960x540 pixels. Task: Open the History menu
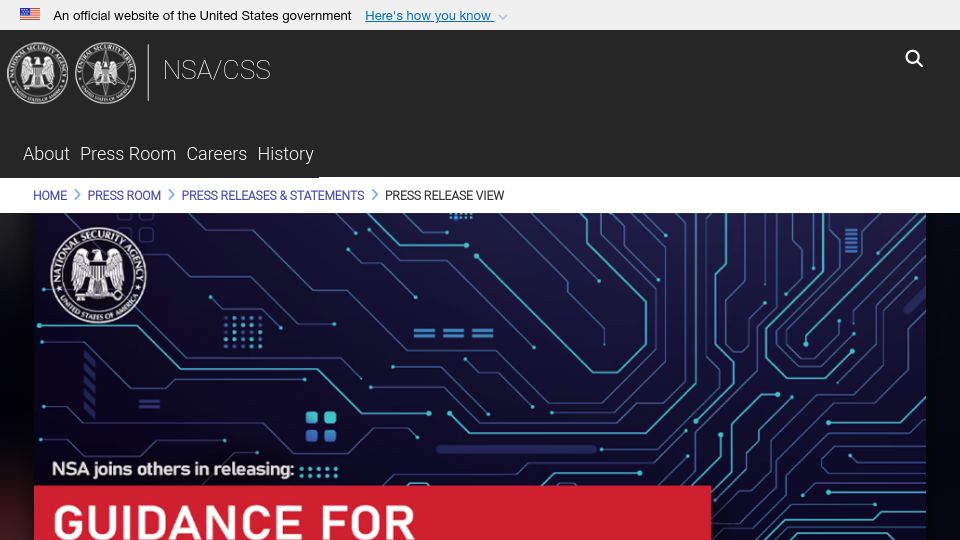(285, 154)
